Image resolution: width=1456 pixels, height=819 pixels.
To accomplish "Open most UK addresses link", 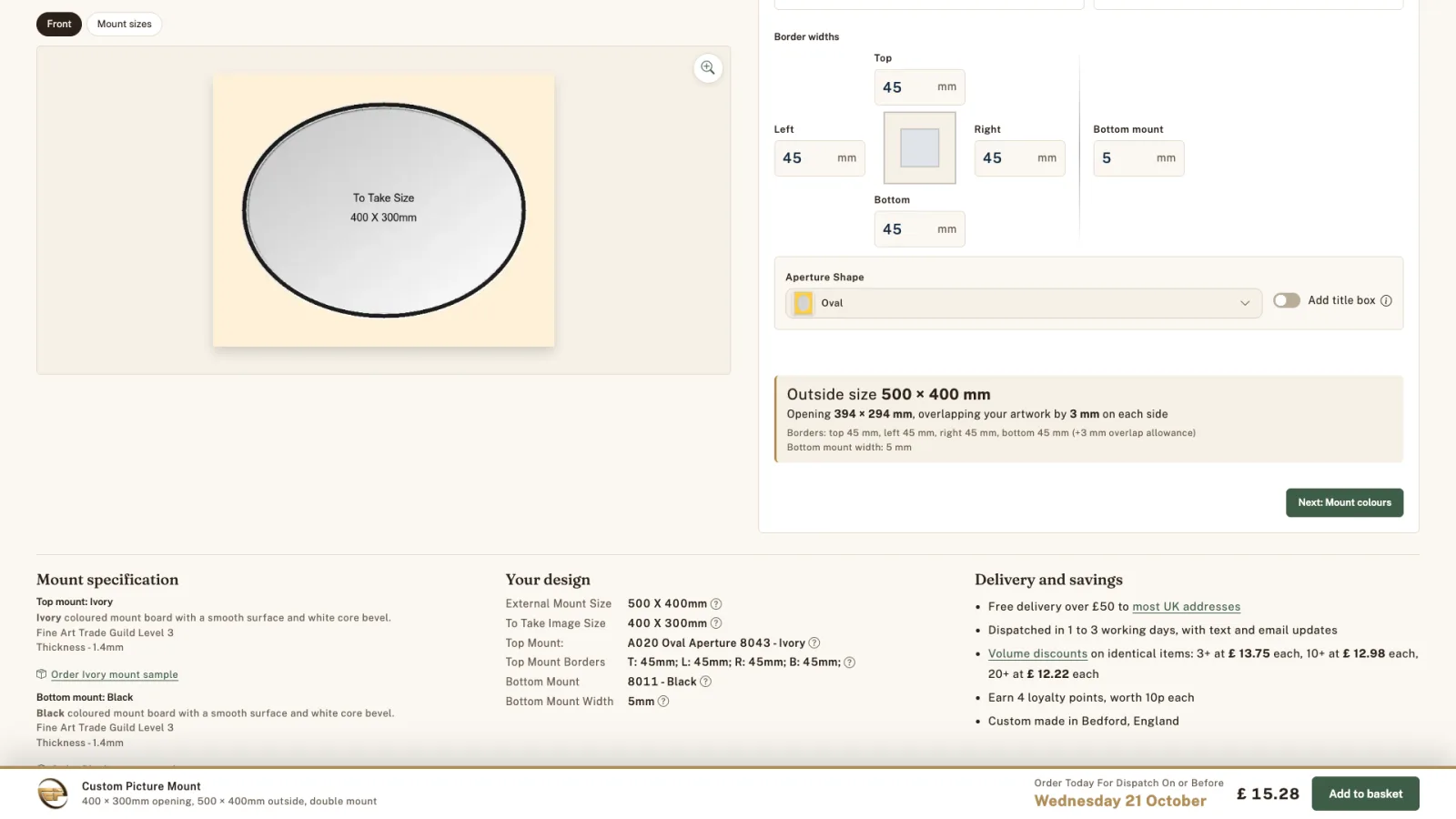I will [x=1186, y=607].
